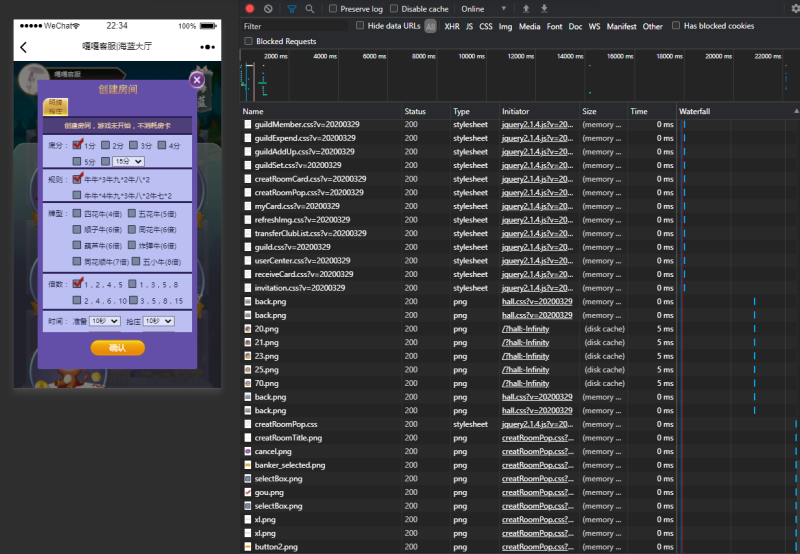Screen dimensions: 800x554
Task: Filter requests by JS
Action: point(469,27)
